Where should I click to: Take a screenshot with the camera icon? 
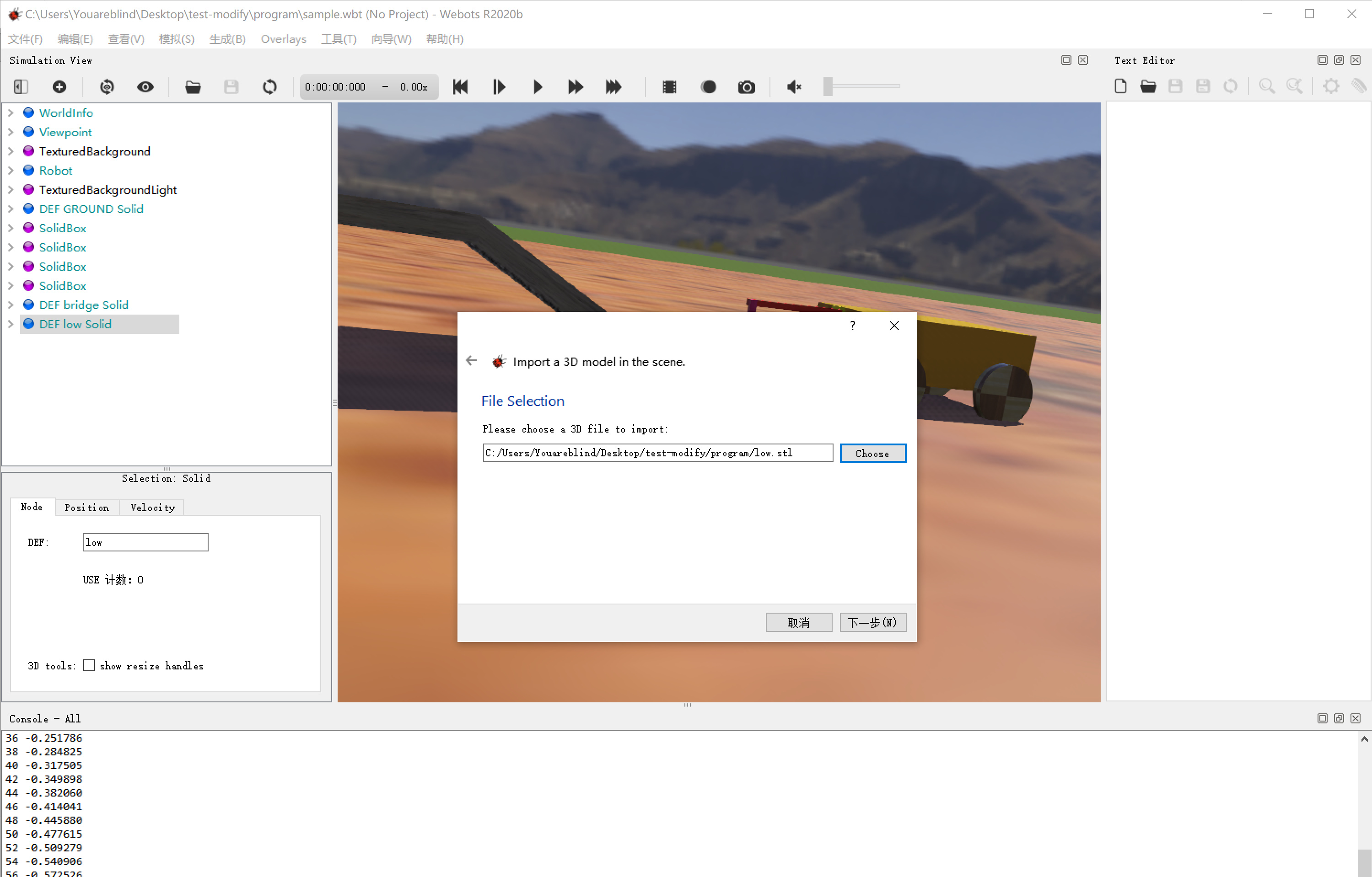pyautogui.click(x=747, y=86)
